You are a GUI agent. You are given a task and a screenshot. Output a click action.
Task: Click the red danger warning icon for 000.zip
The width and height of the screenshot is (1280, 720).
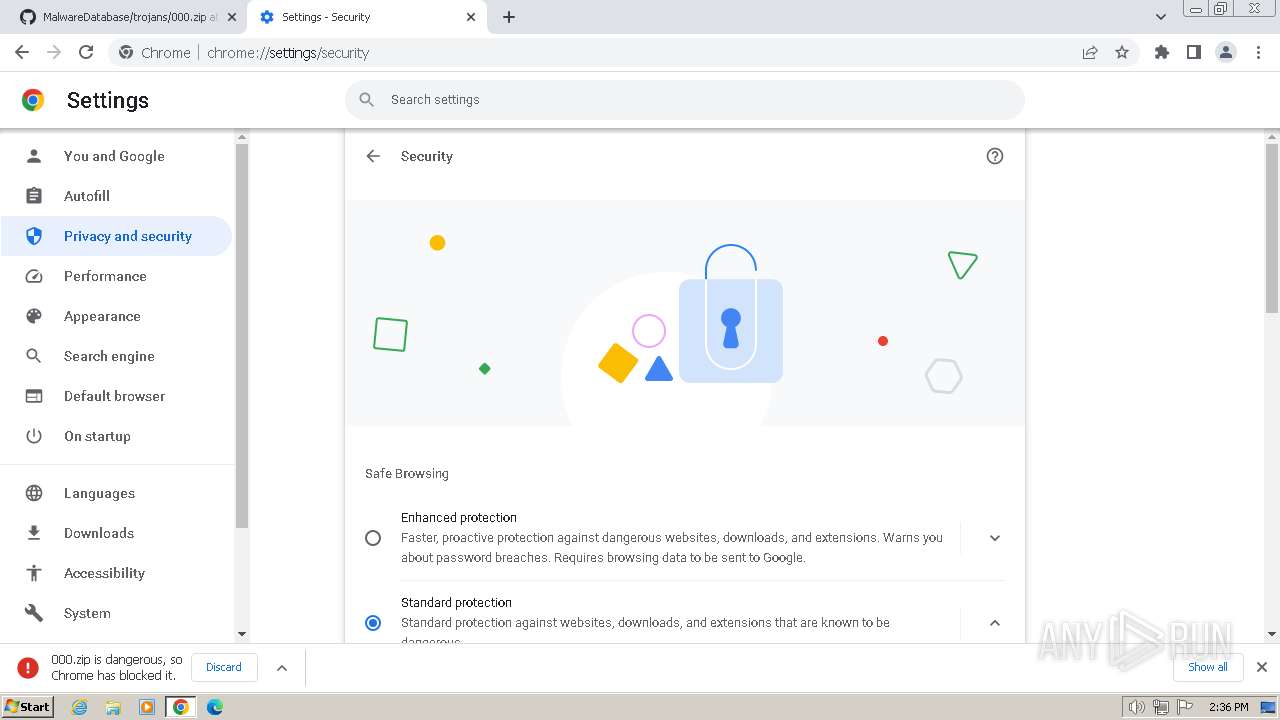pos(28,667)
